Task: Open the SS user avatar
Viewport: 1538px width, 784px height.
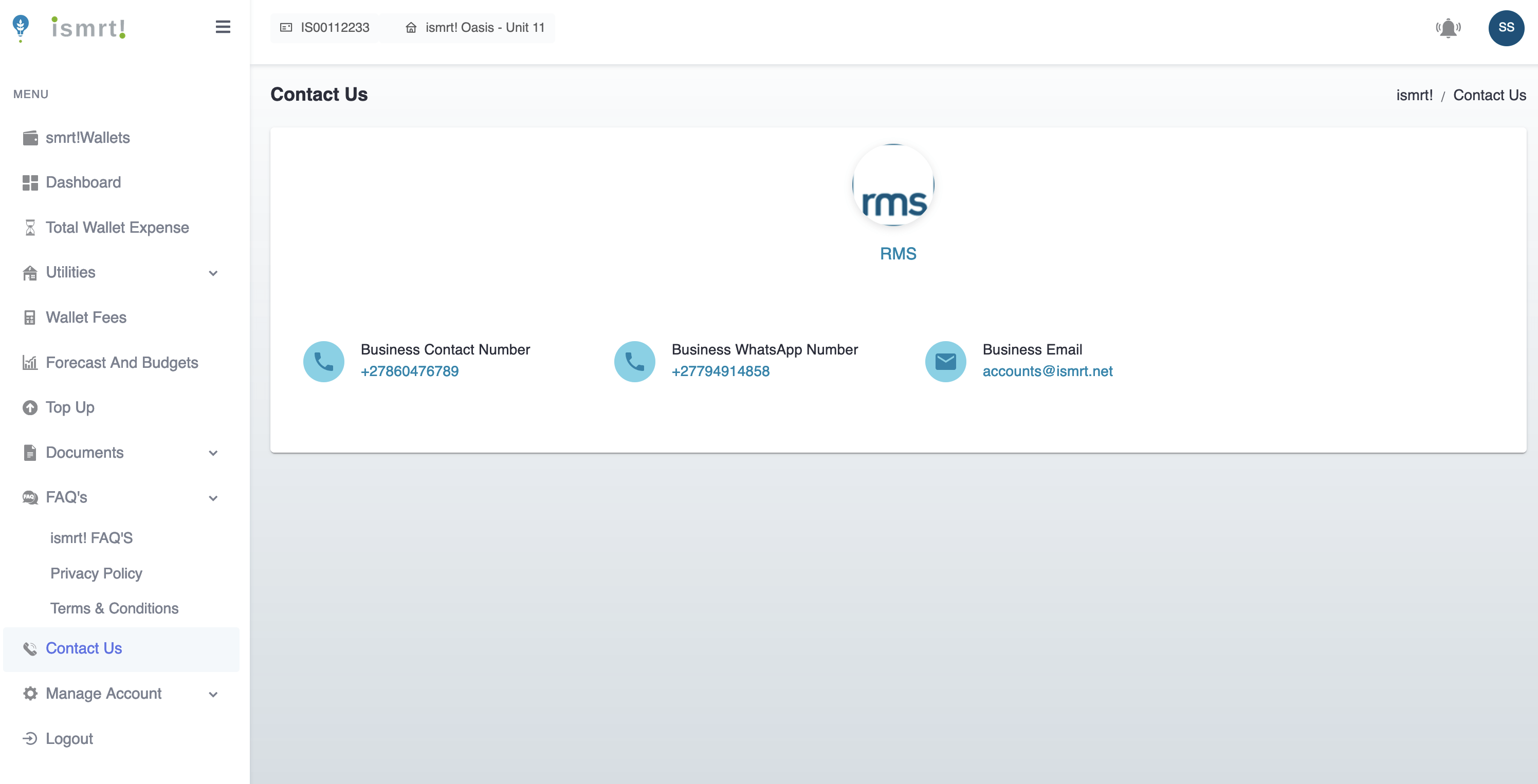Action: tap(1505, 28)
